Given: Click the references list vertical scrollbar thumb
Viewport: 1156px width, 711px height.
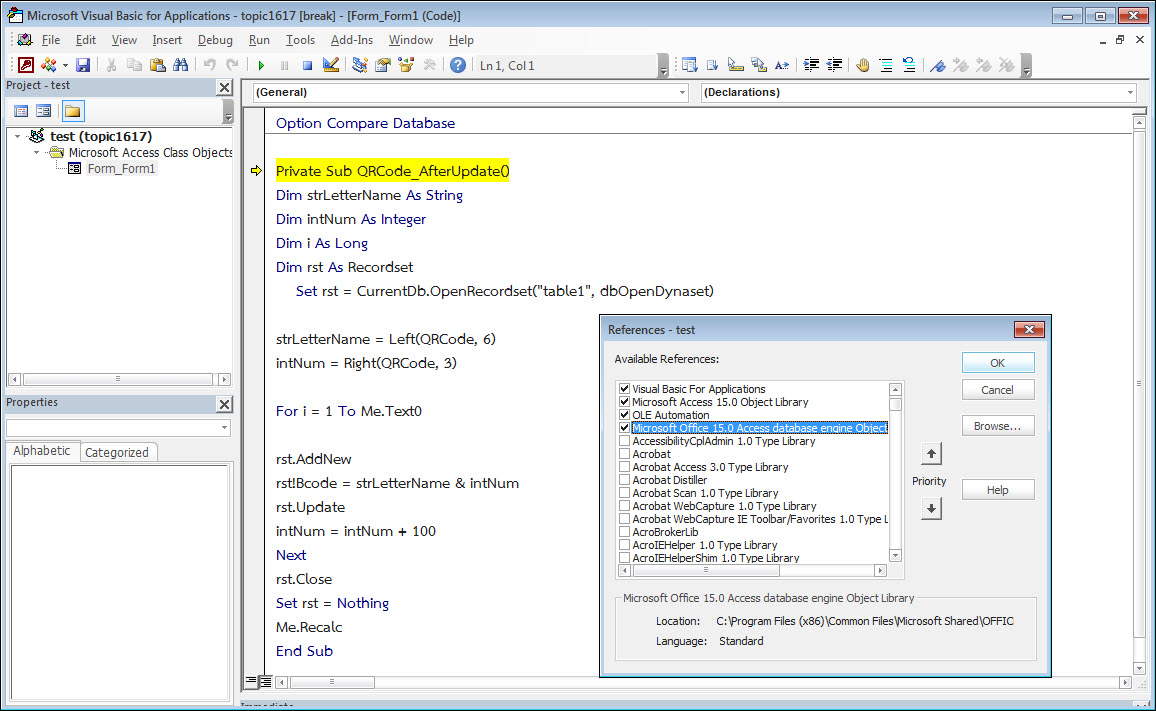Looking at the screenshot, I should coord(896,404).
